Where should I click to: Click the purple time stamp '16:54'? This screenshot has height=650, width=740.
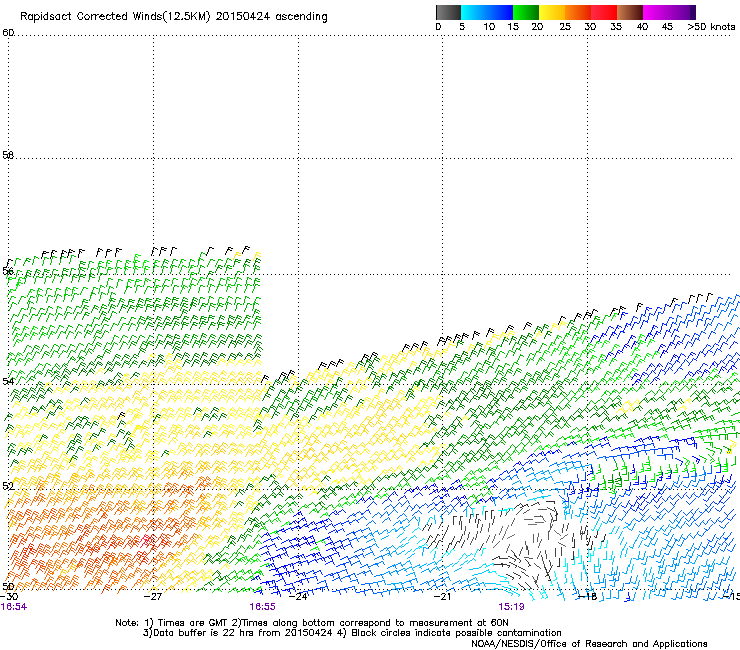14,607
